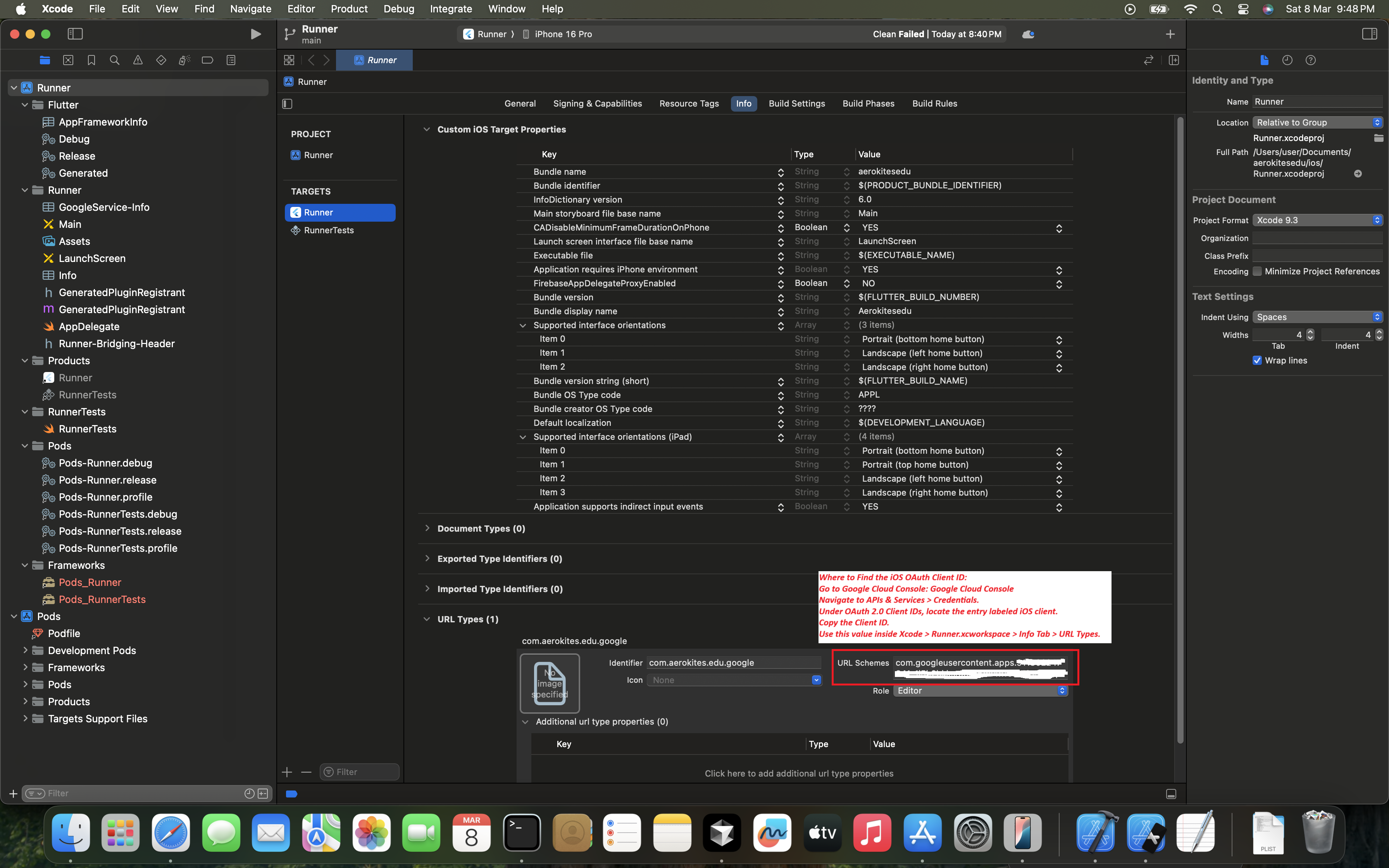Switch to the General tab
This screenshot has width=1389, height=868.
click(520, 104)
